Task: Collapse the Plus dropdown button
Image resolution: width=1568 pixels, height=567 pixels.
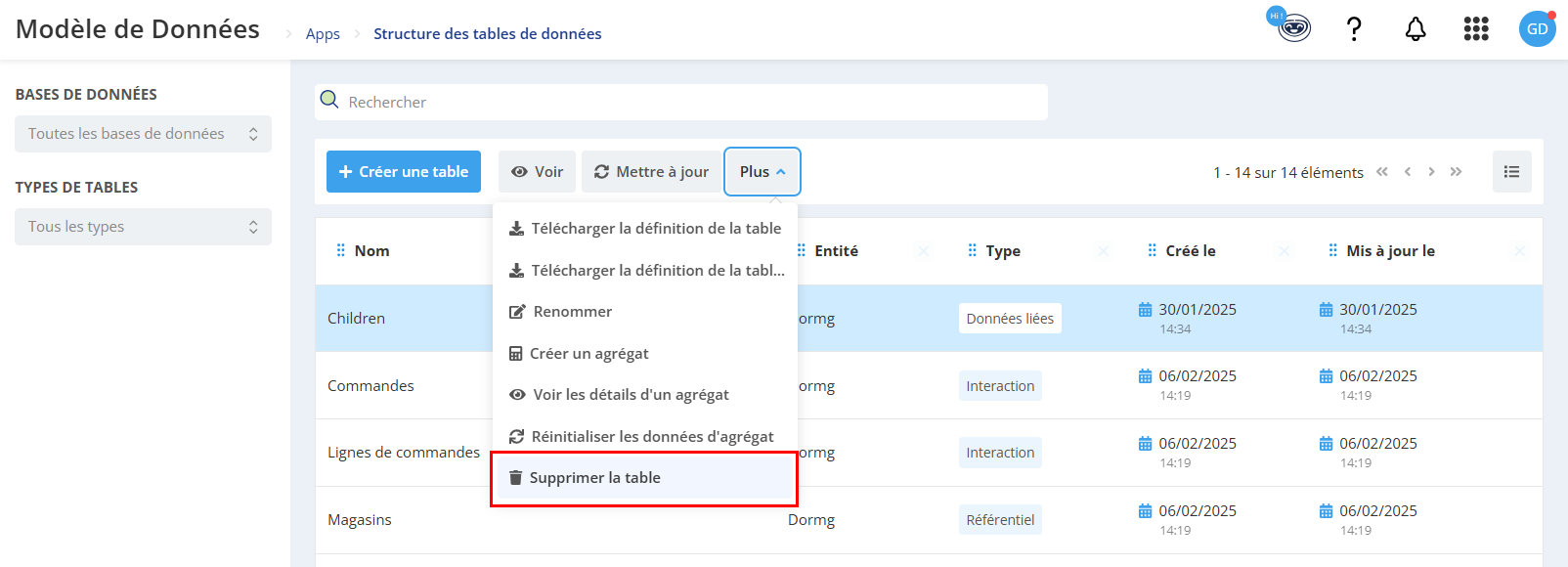Action: tap(762, 172)
